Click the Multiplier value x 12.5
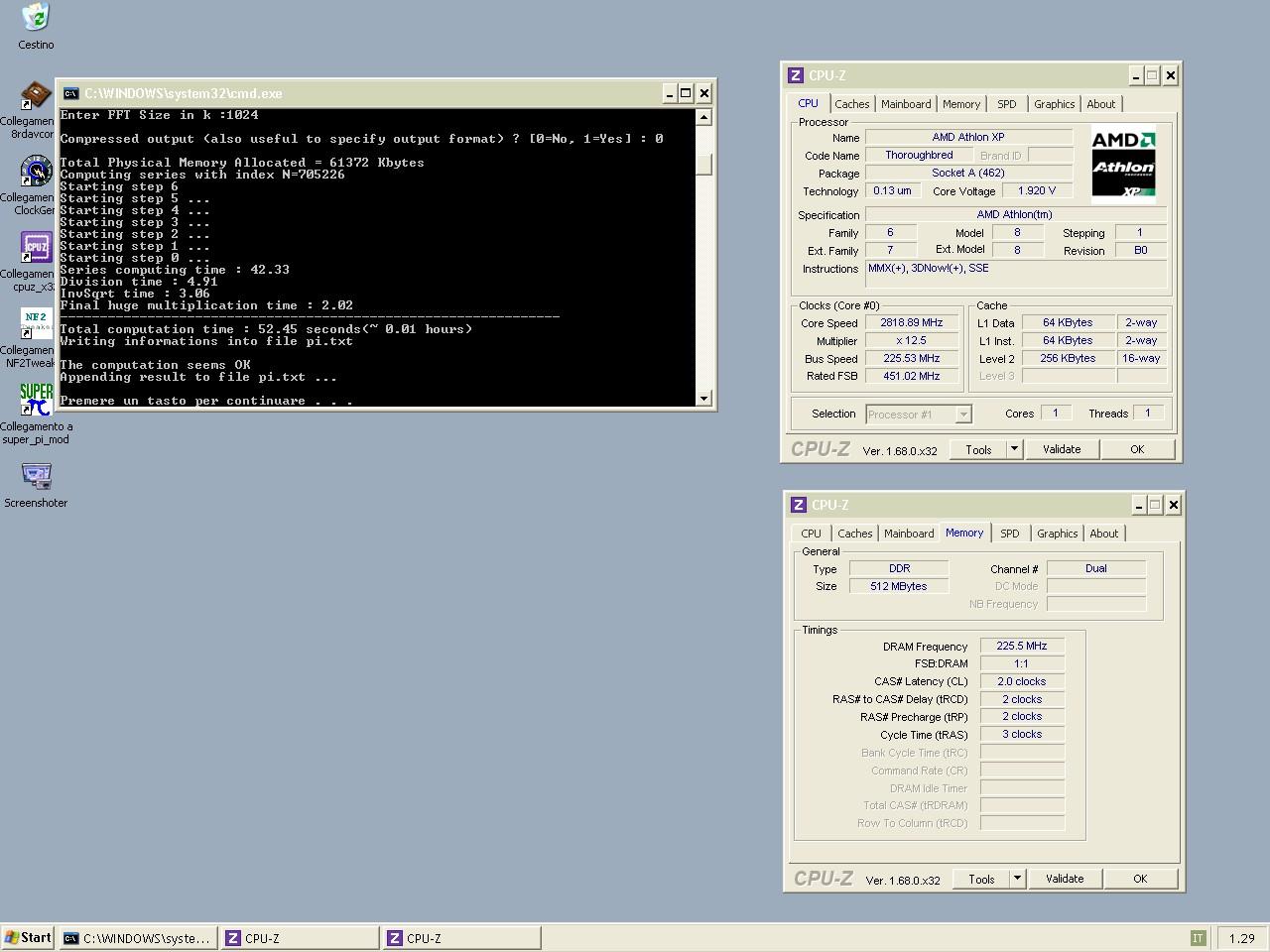The height and width of the screenshot is (952, 1270). pos(911,340)
